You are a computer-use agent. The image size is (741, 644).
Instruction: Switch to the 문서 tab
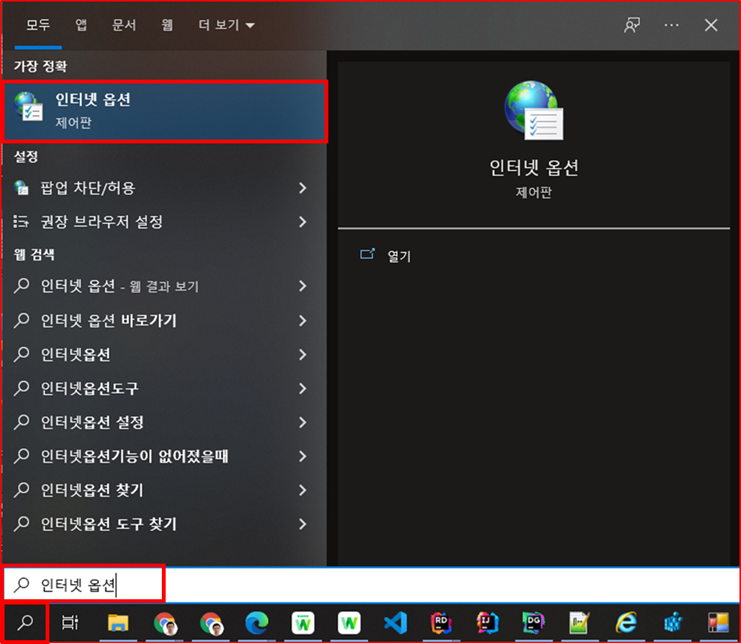(124, 25)
